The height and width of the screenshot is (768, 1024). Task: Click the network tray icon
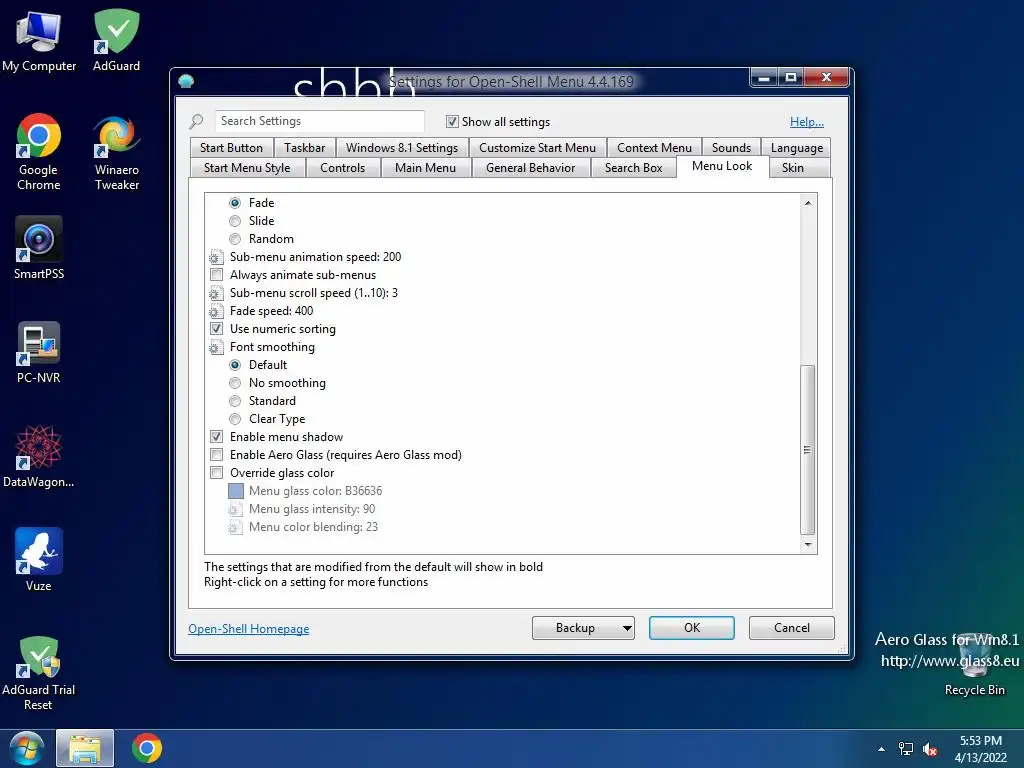906,749
